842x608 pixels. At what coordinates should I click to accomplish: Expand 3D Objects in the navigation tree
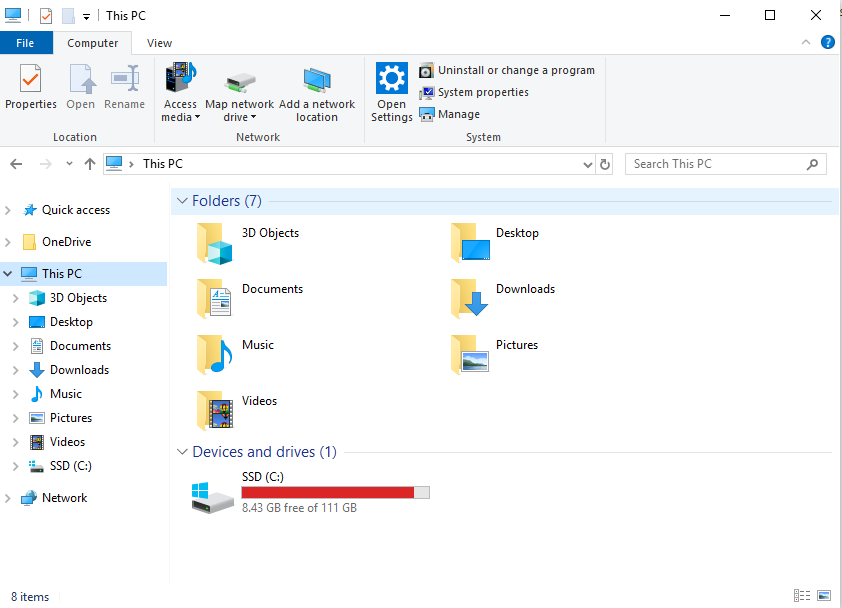(x=16, y=298)
